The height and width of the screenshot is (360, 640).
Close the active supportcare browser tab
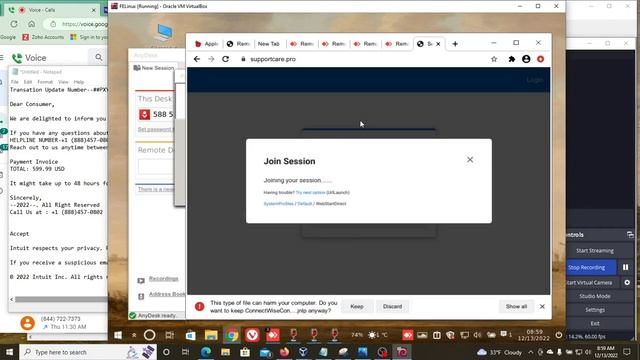[438, 44]
